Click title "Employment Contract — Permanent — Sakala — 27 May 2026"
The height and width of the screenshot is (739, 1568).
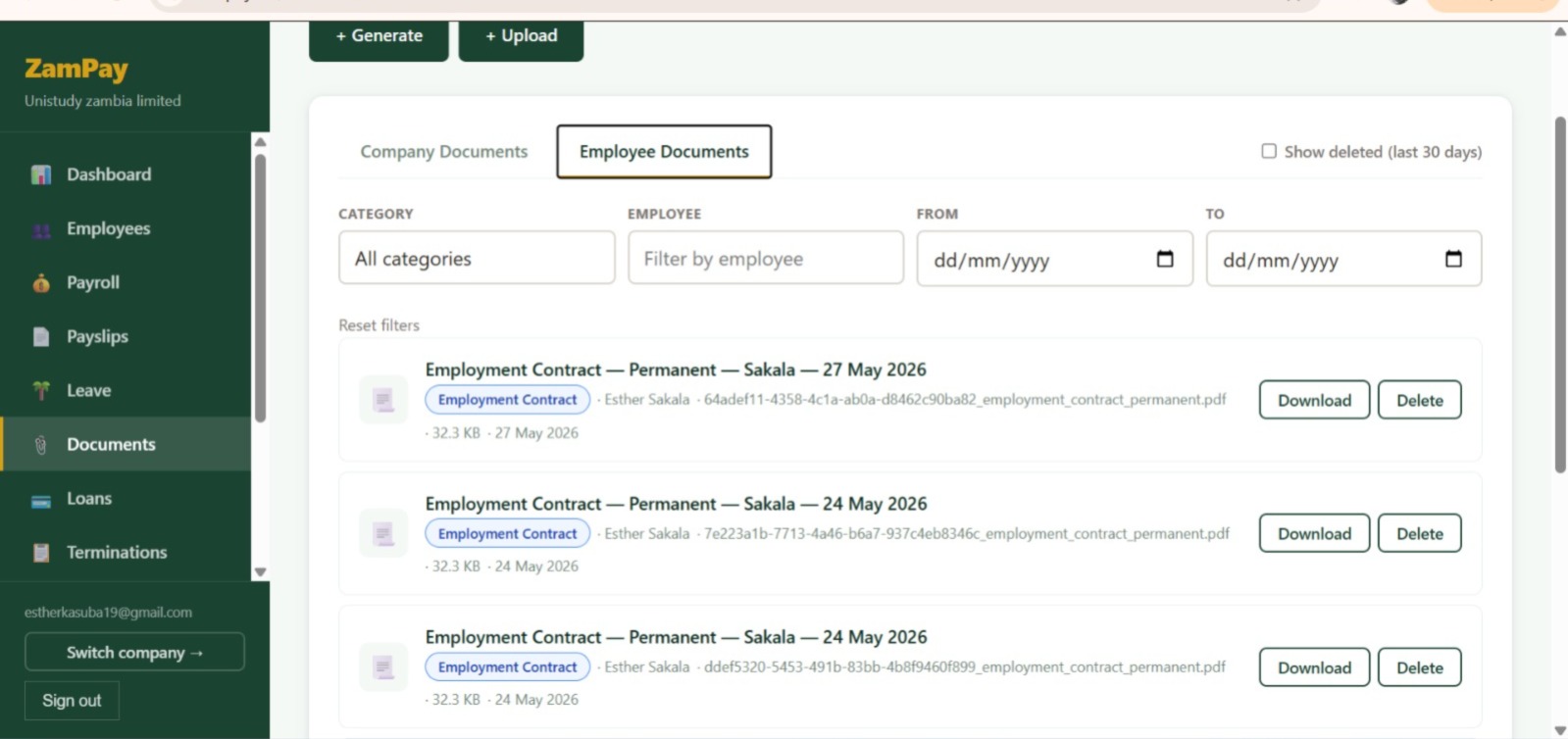[x=676, y=369]
